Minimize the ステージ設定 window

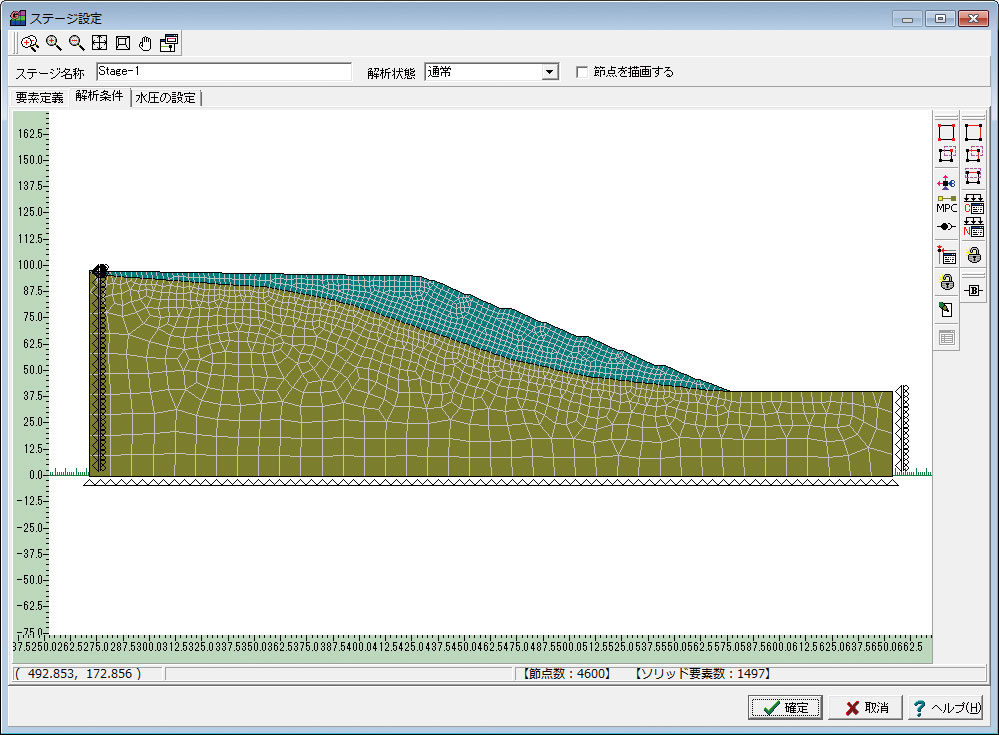907,18
